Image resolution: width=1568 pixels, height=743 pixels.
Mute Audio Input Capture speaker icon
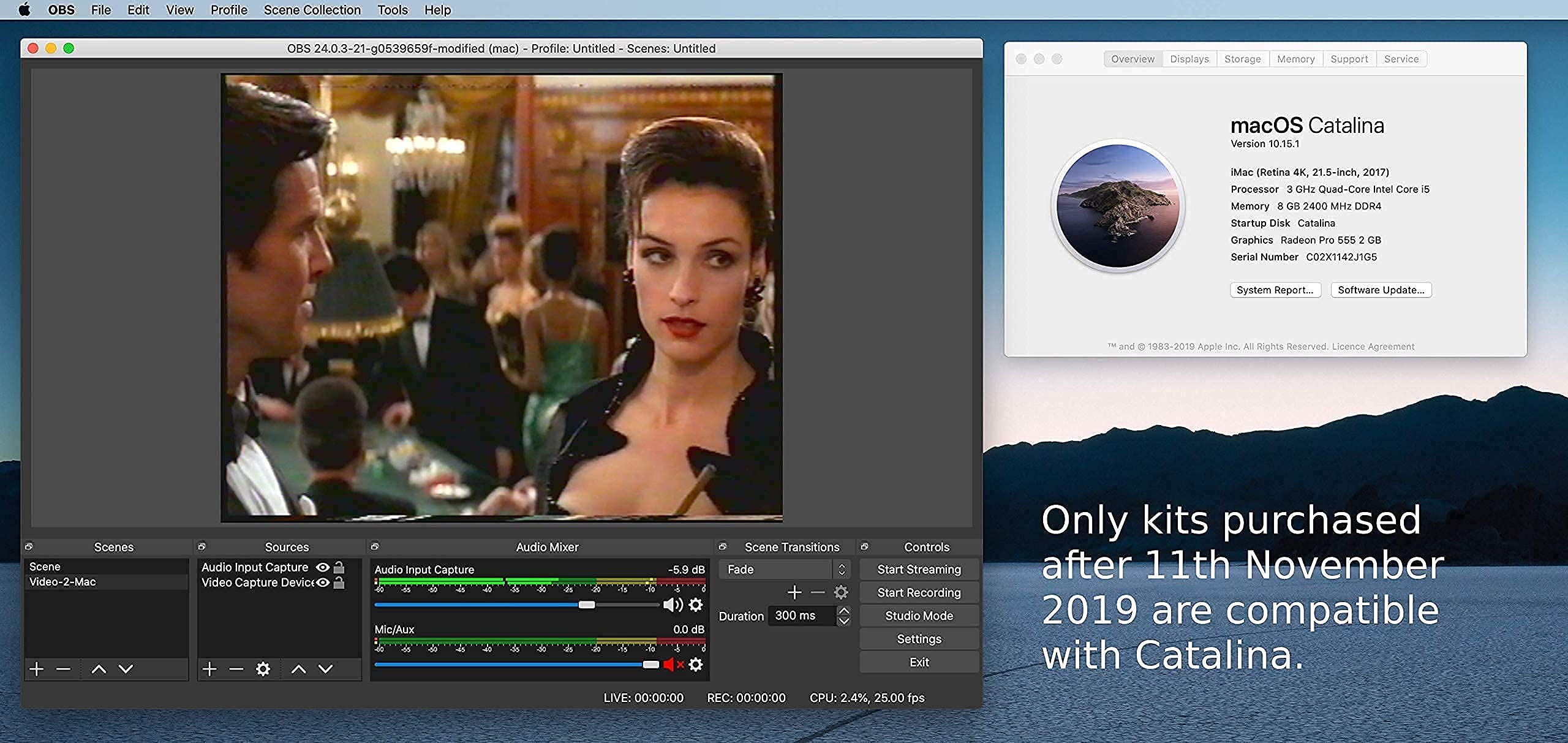(x=673, y=605)
